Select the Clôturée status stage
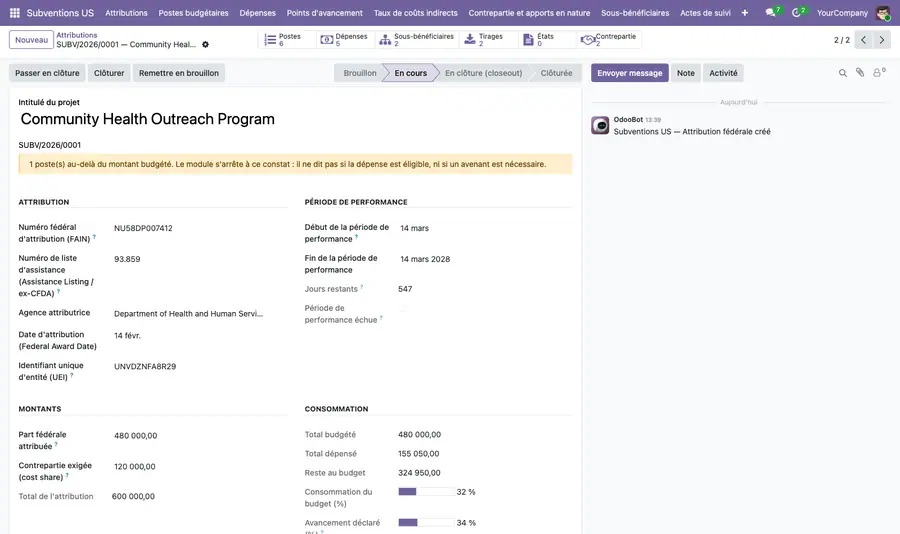The width and height of the screenshot is (900, 534). pyautogui.click(x=556, y=73)
